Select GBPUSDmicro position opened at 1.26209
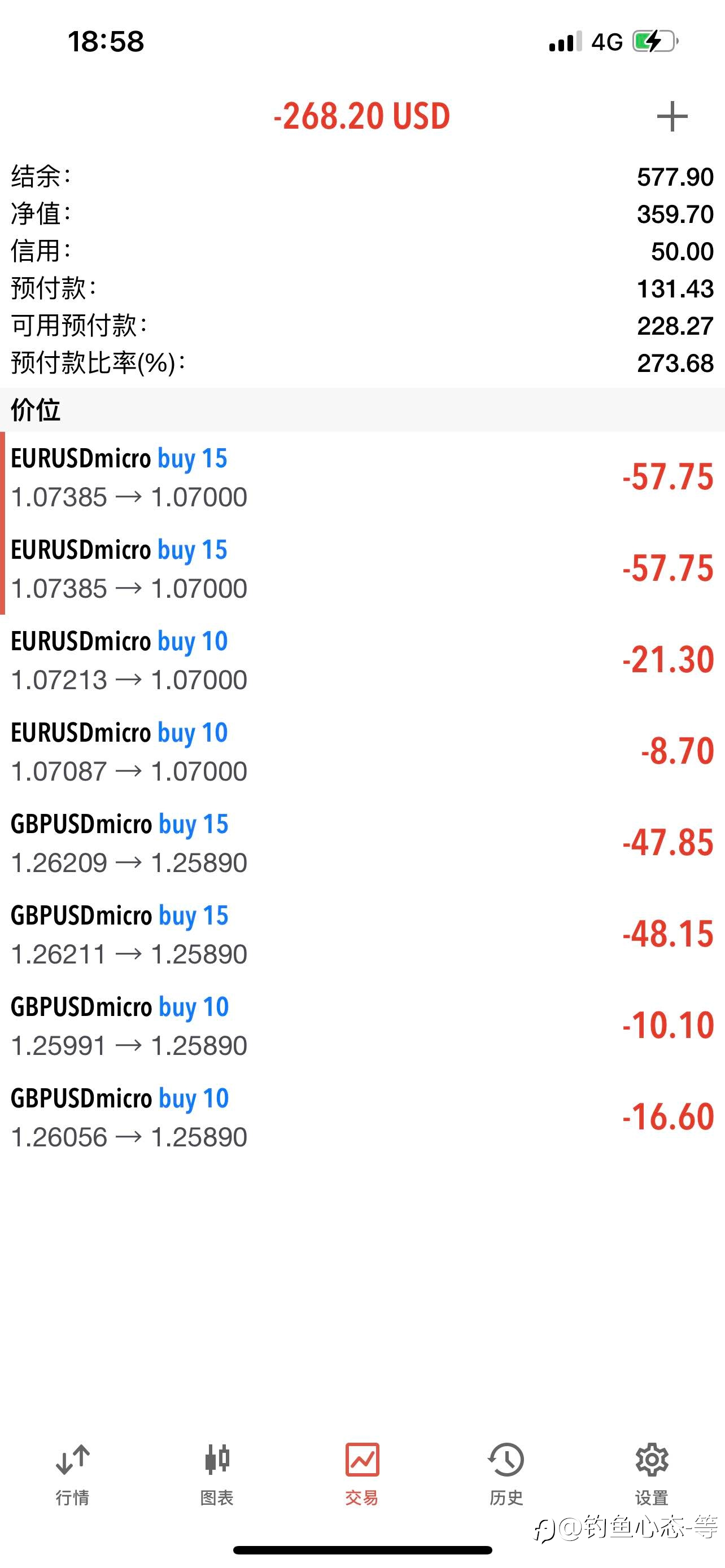This screenshot has width=725, height=1568. pyautogui.click(x=362, y=843)
